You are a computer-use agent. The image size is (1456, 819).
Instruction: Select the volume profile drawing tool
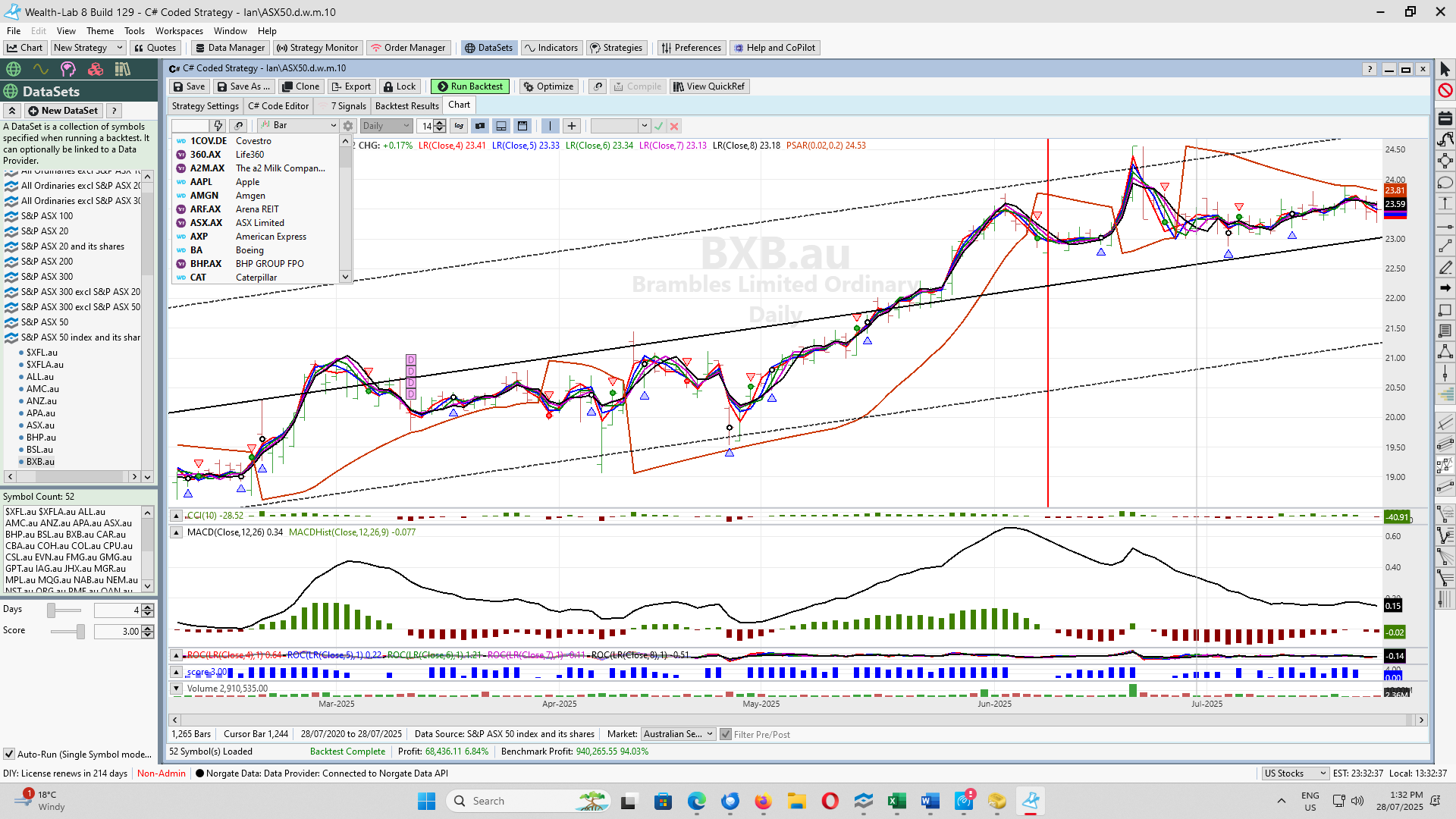point(1445,394)
